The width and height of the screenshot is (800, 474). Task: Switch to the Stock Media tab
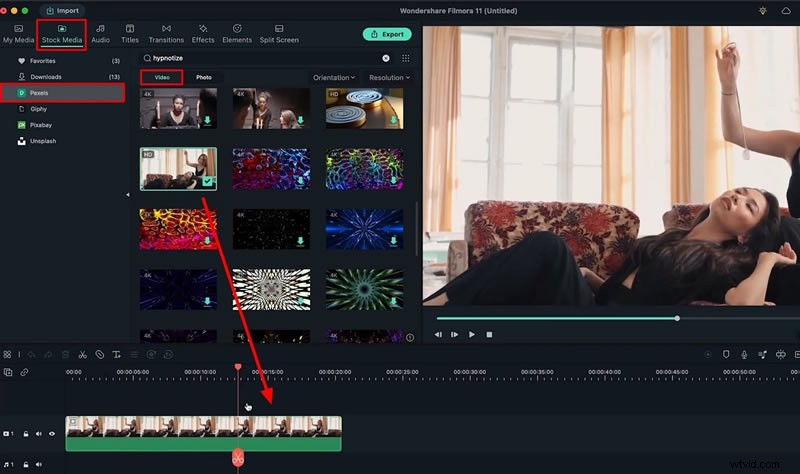[62, 34]
